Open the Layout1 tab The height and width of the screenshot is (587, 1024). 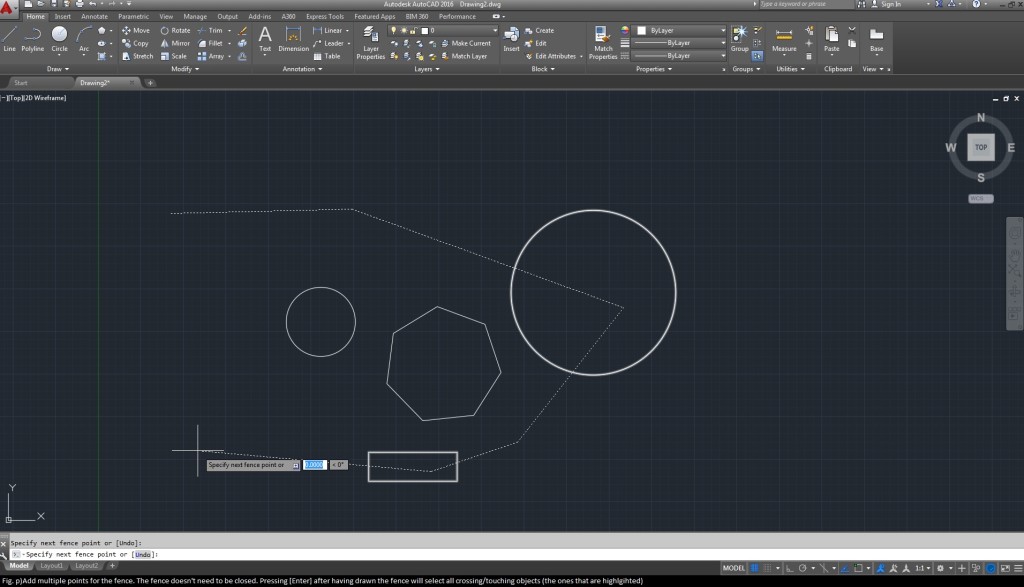51,566
